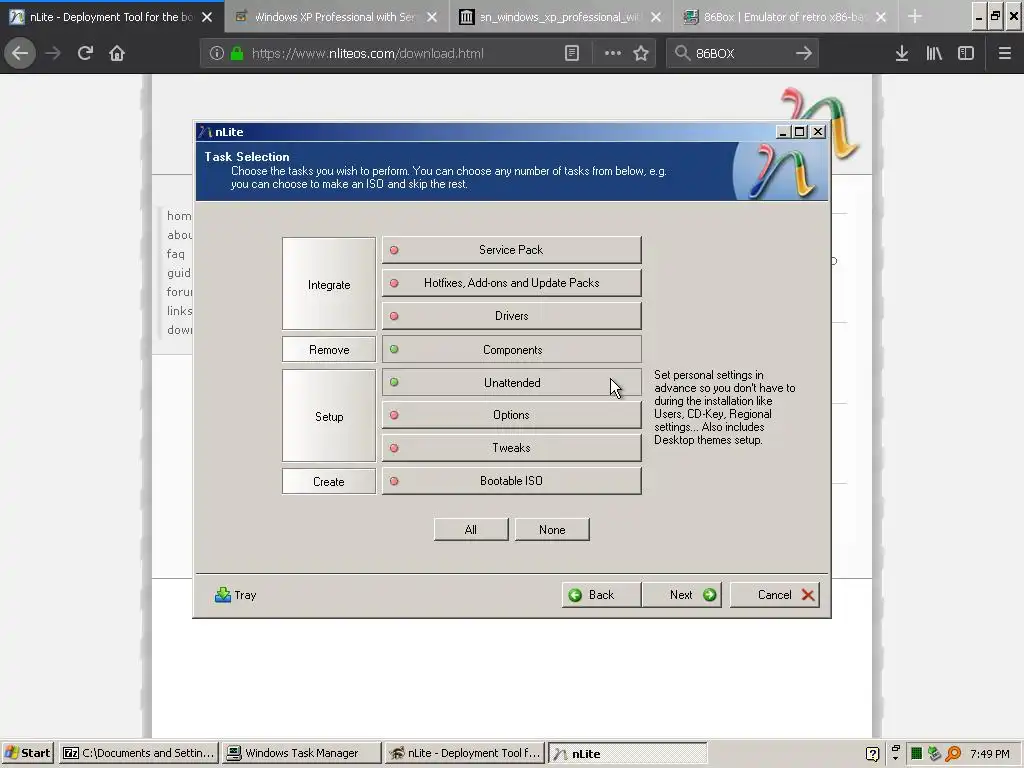Cancel the nLite wizard

coord(775,595)
